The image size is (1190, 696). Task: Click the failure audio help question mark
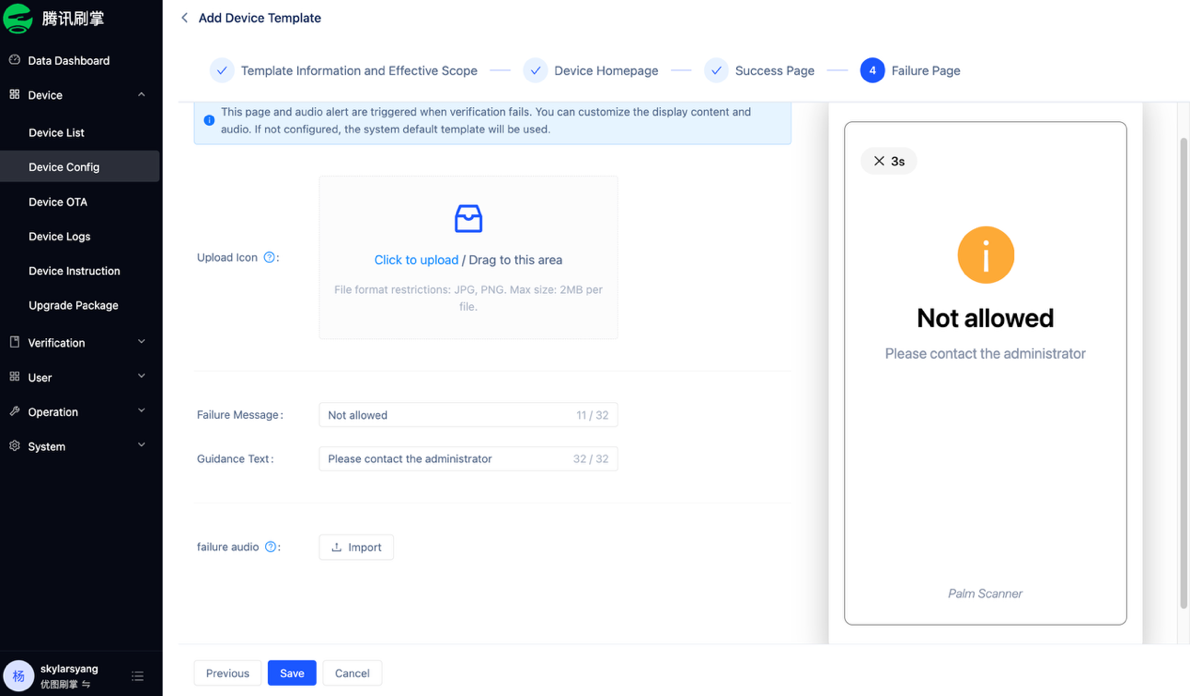[x=270, y=546]
